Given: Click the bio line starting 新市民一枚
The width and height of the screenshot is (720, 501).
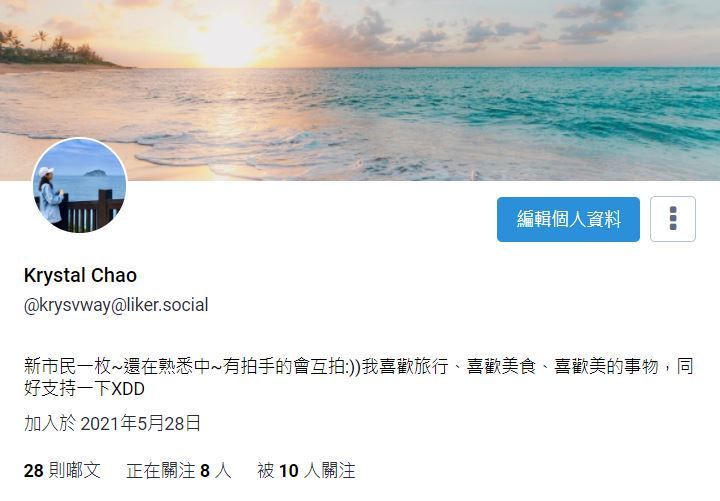Looking at the screenshot, I should pos(359,366).
